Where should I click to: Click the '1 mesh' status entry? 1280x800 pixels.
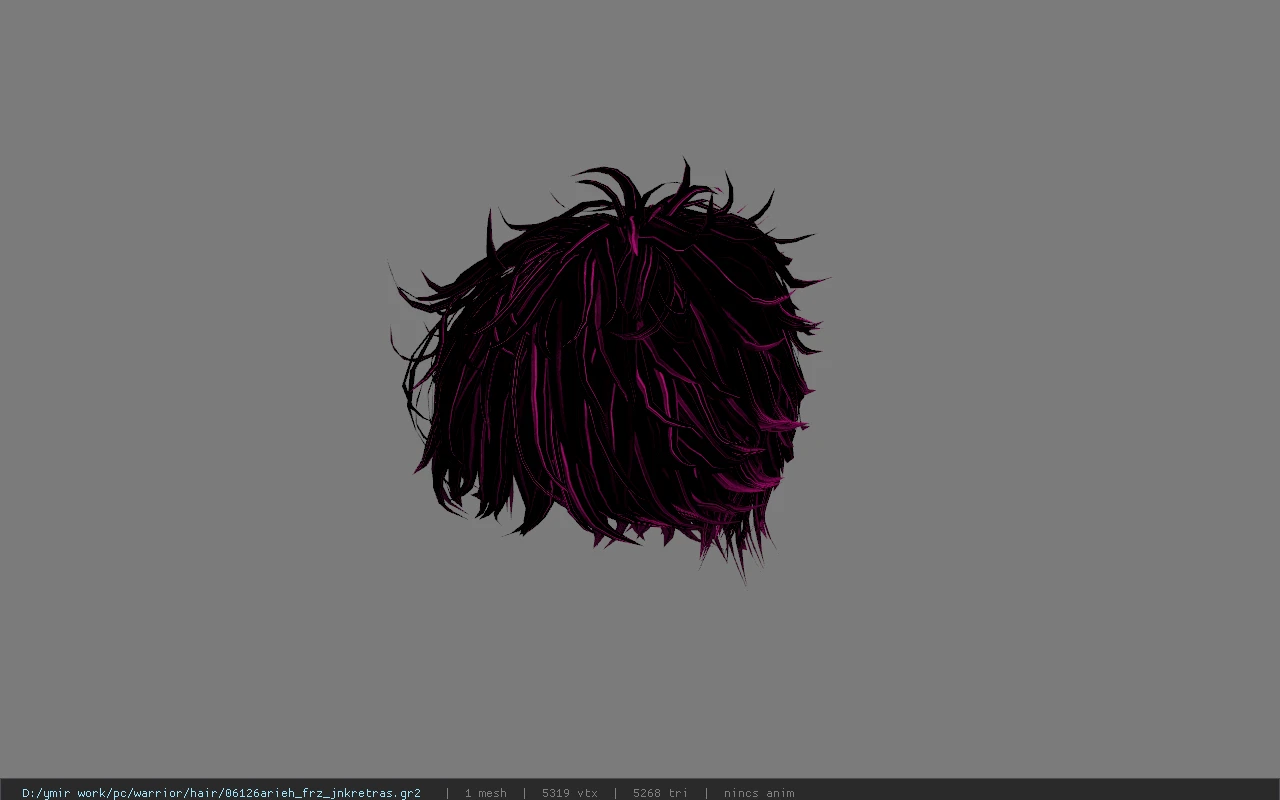[x=485, y=793]
